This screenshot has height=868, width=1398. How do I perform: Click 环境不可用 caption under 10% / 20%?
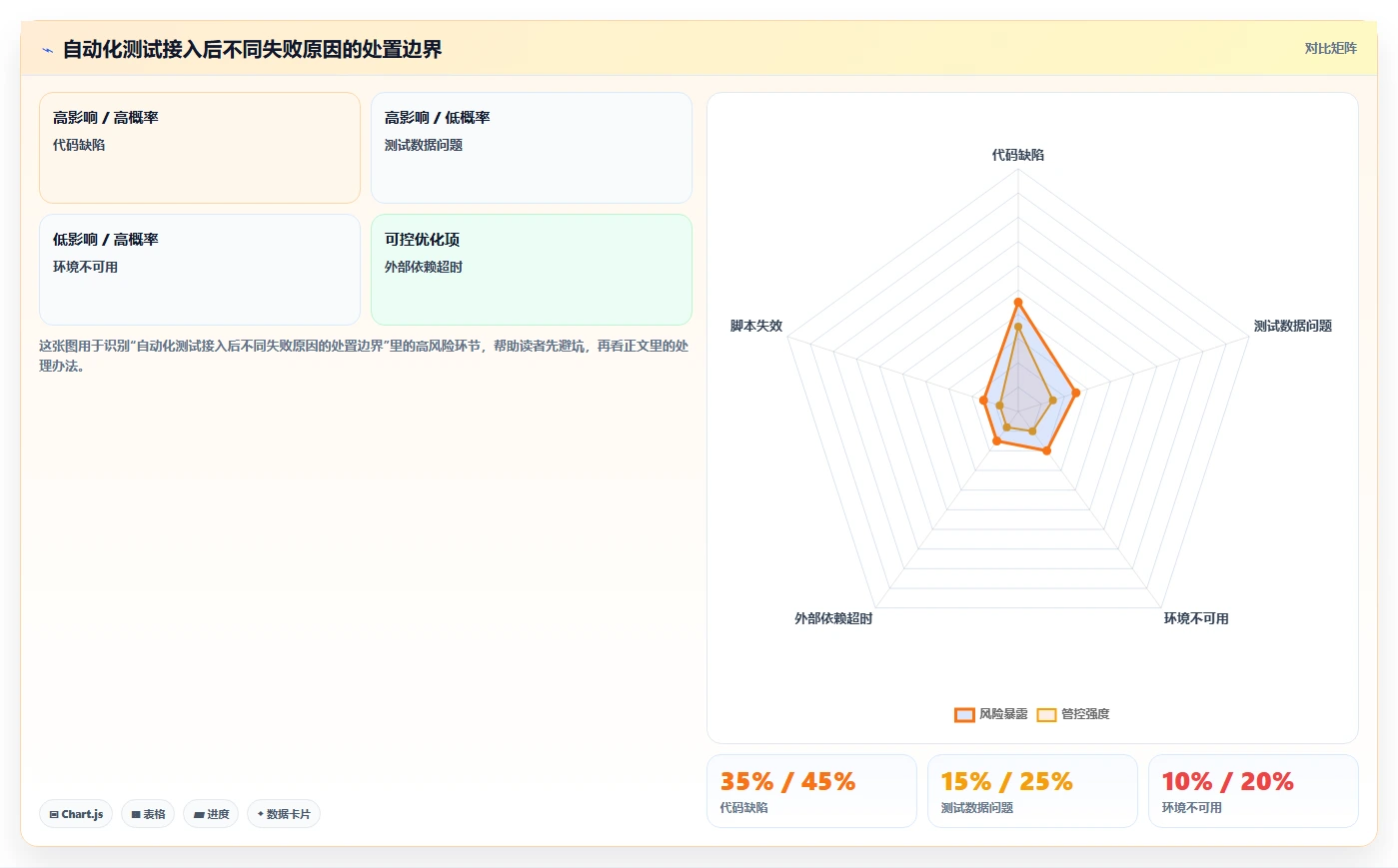coord(1191,807)
